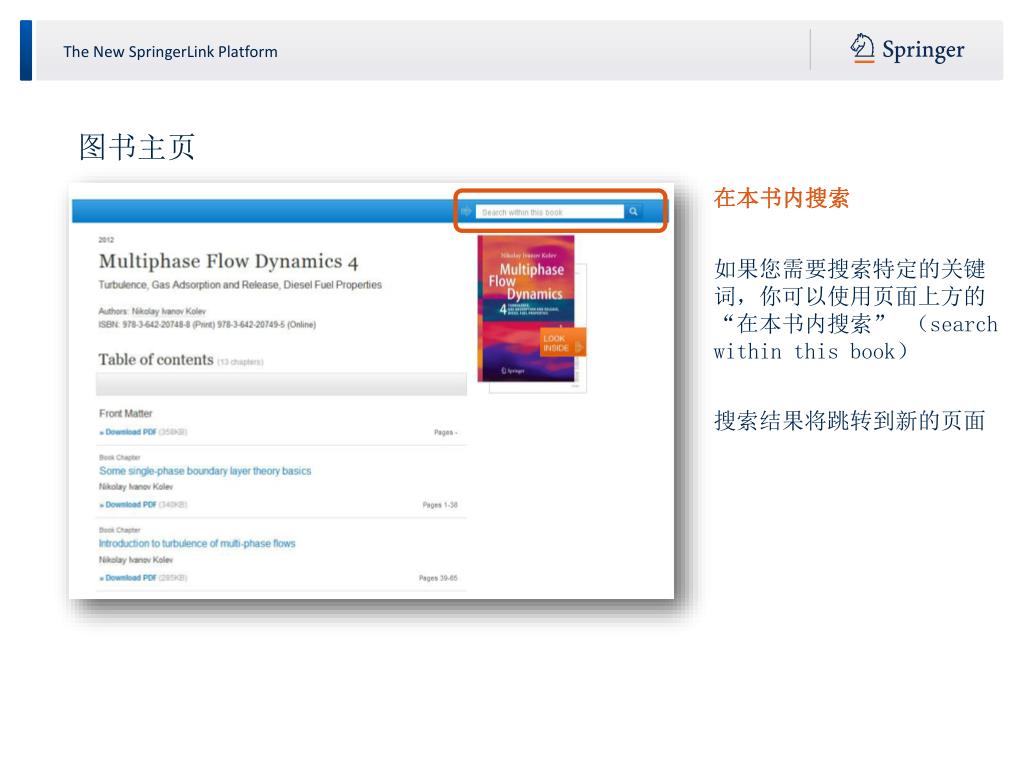The image size is (1024, 768).
Task: Click the magnifier search button
Action: click(633, 212)
